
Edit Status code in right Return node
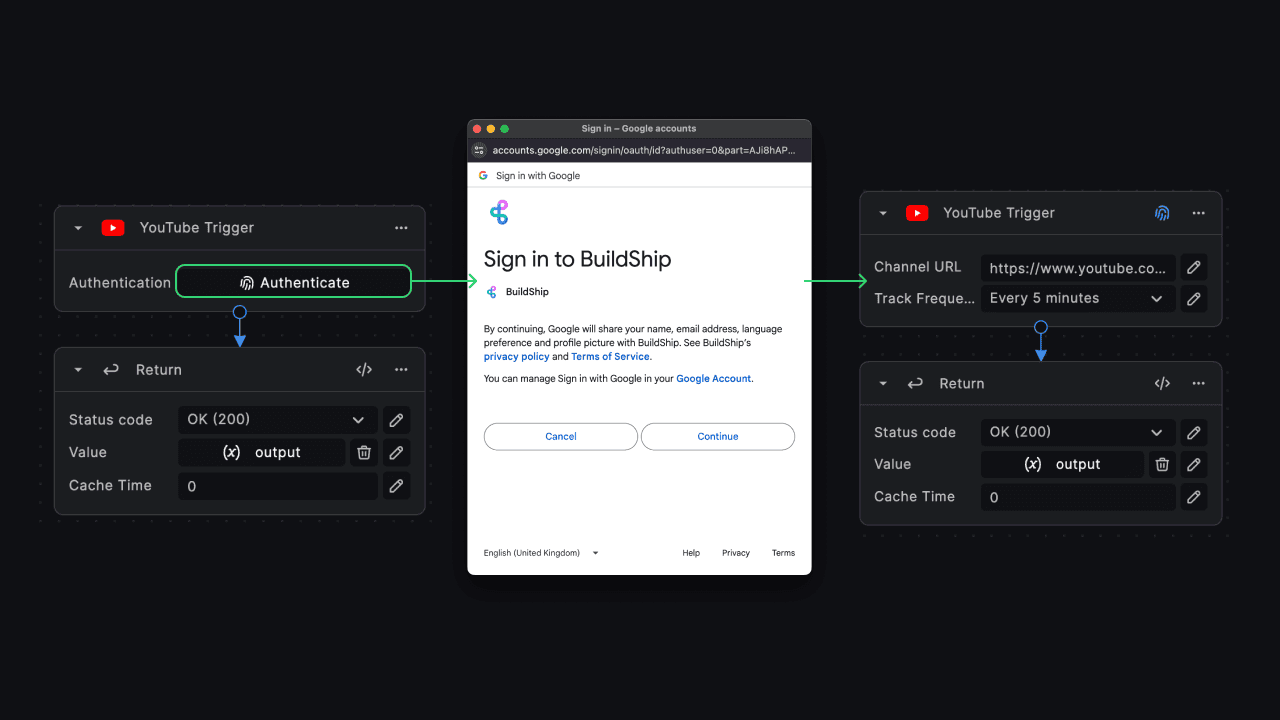click(1193, 432)
